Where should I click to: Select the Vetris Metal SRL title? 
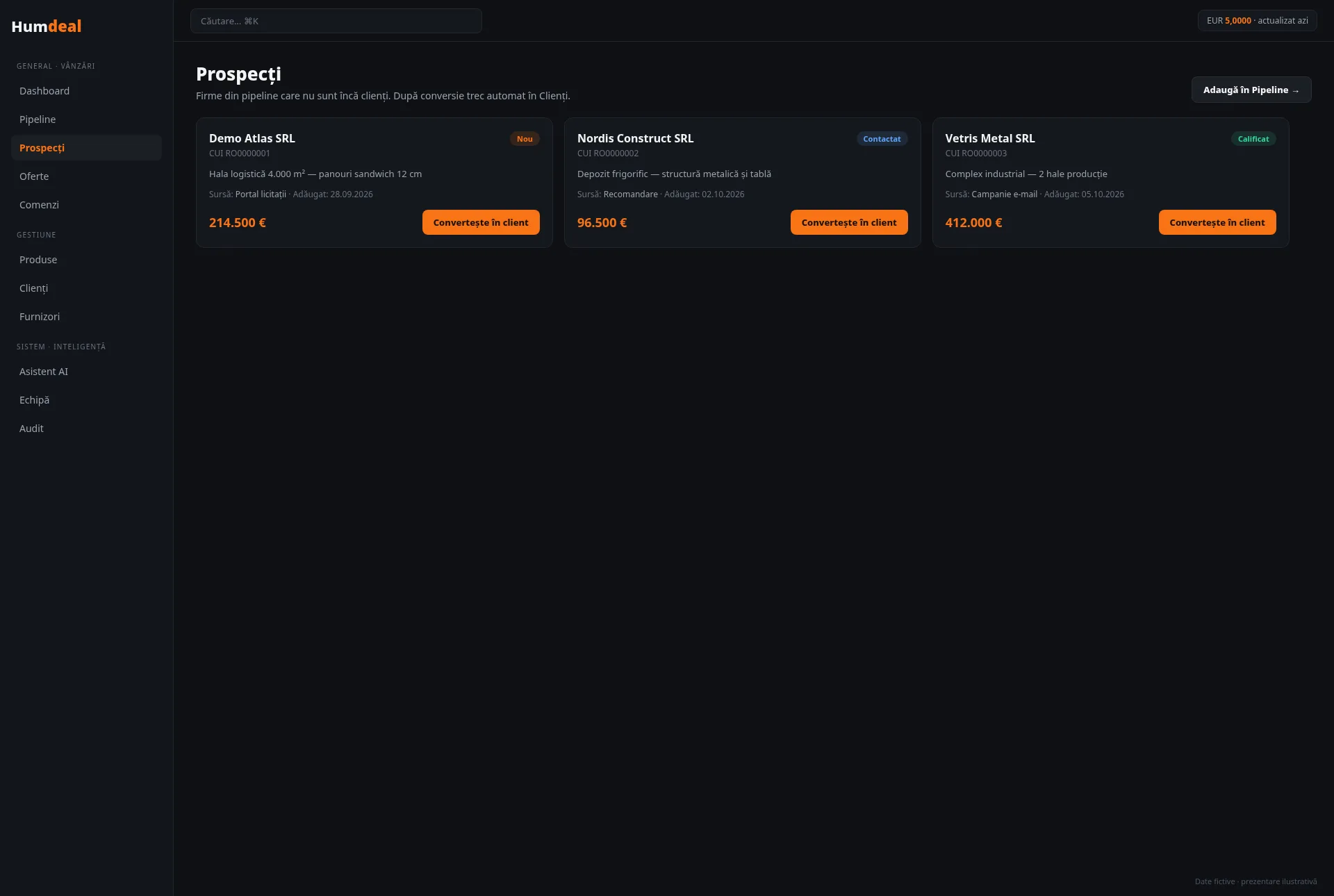click(x=990, y=138)
